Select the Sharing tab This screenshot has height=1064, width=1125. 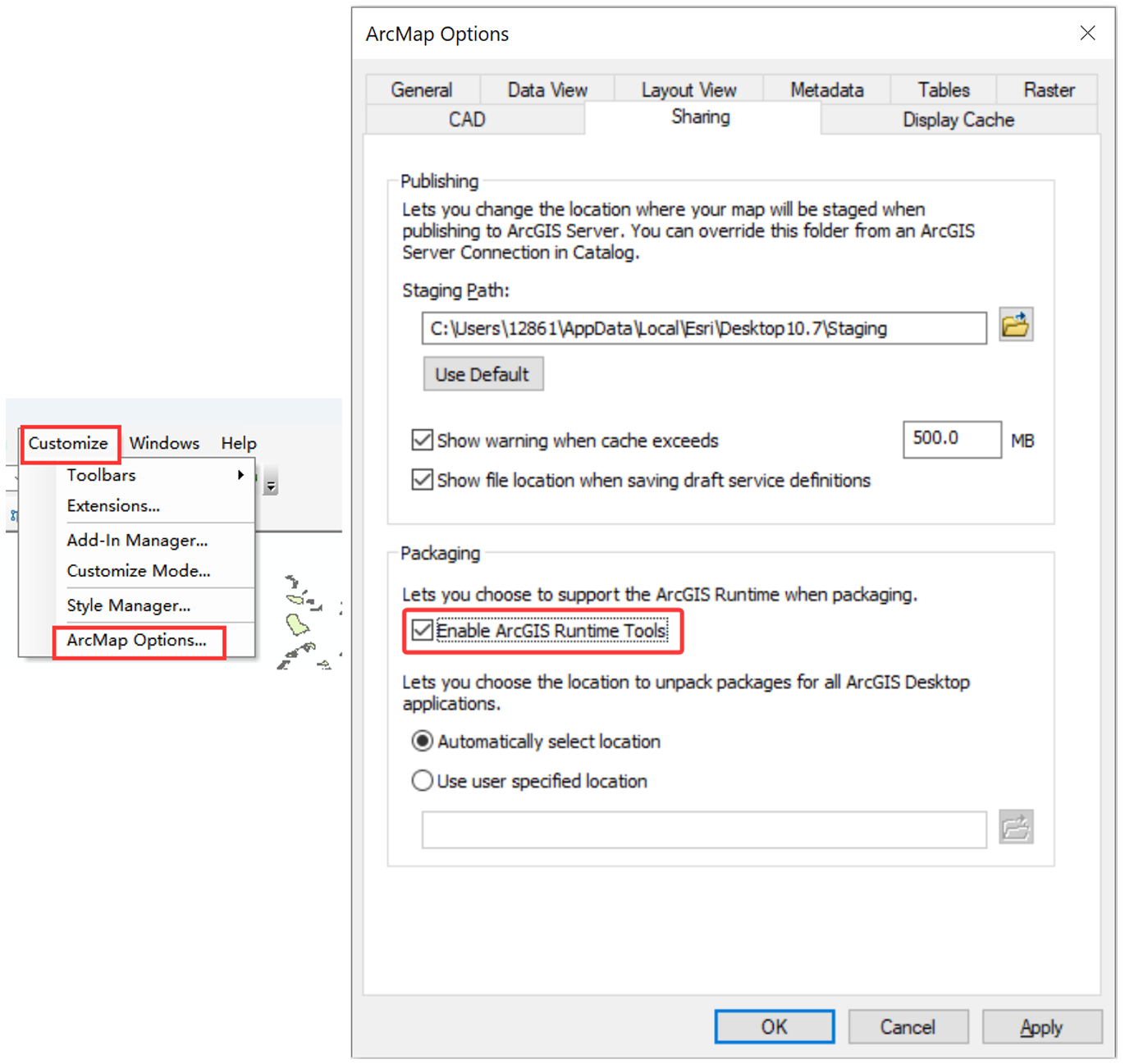pyautogui.click(x=701, y=117)
